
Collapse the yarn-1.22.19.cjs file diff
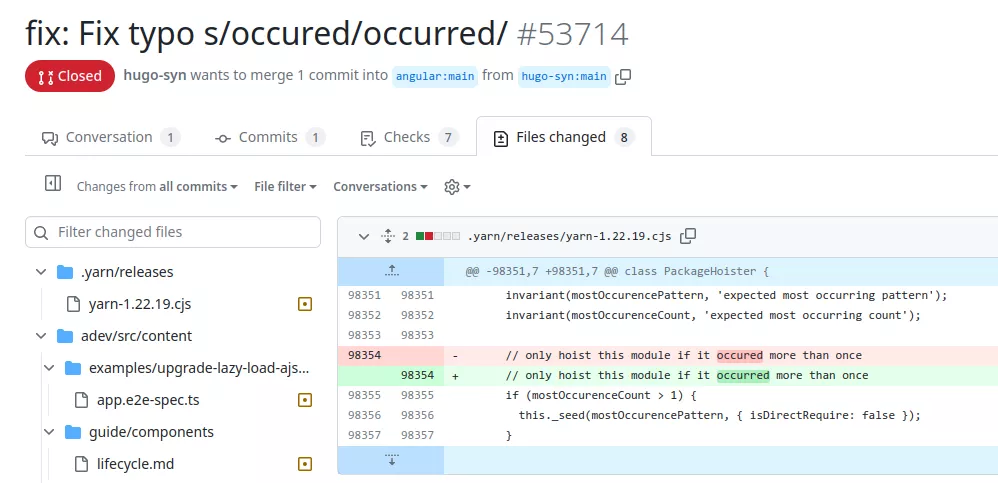pyautogui.click(x=362, y=237)
